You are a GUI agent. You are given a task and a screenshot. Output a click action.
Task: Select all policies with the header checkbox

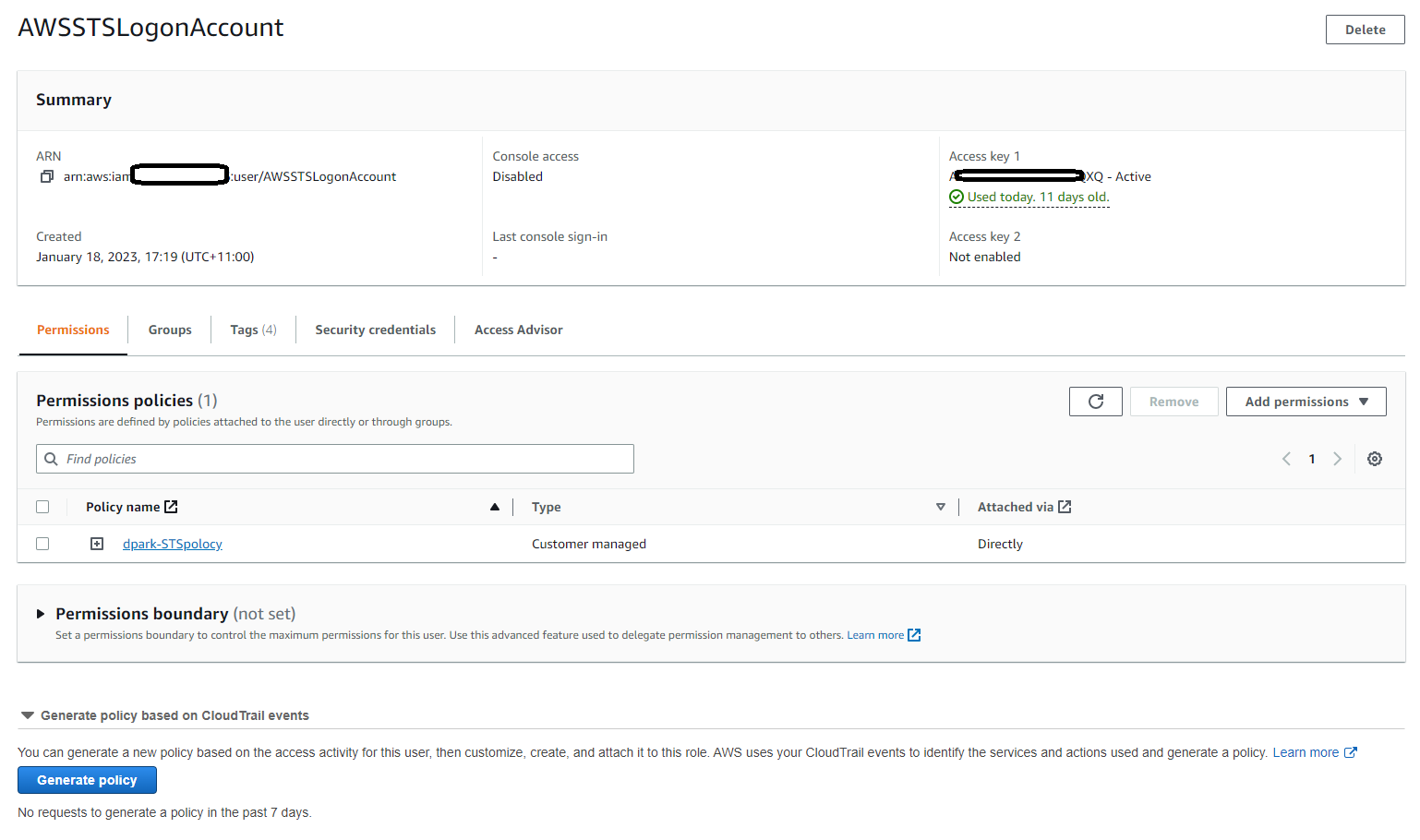pyautogui.click(x=42, y=506)
